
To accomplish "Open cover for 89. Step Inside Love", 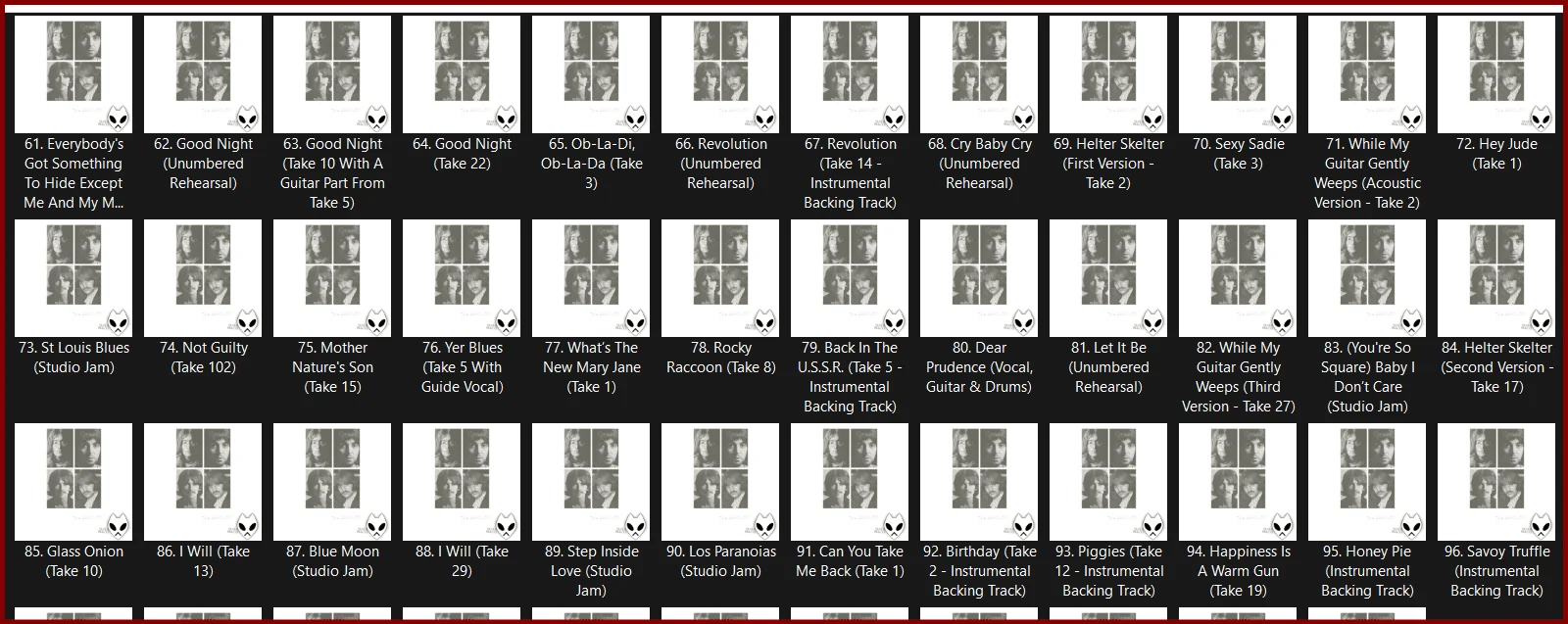I will [x=591, y=482].
